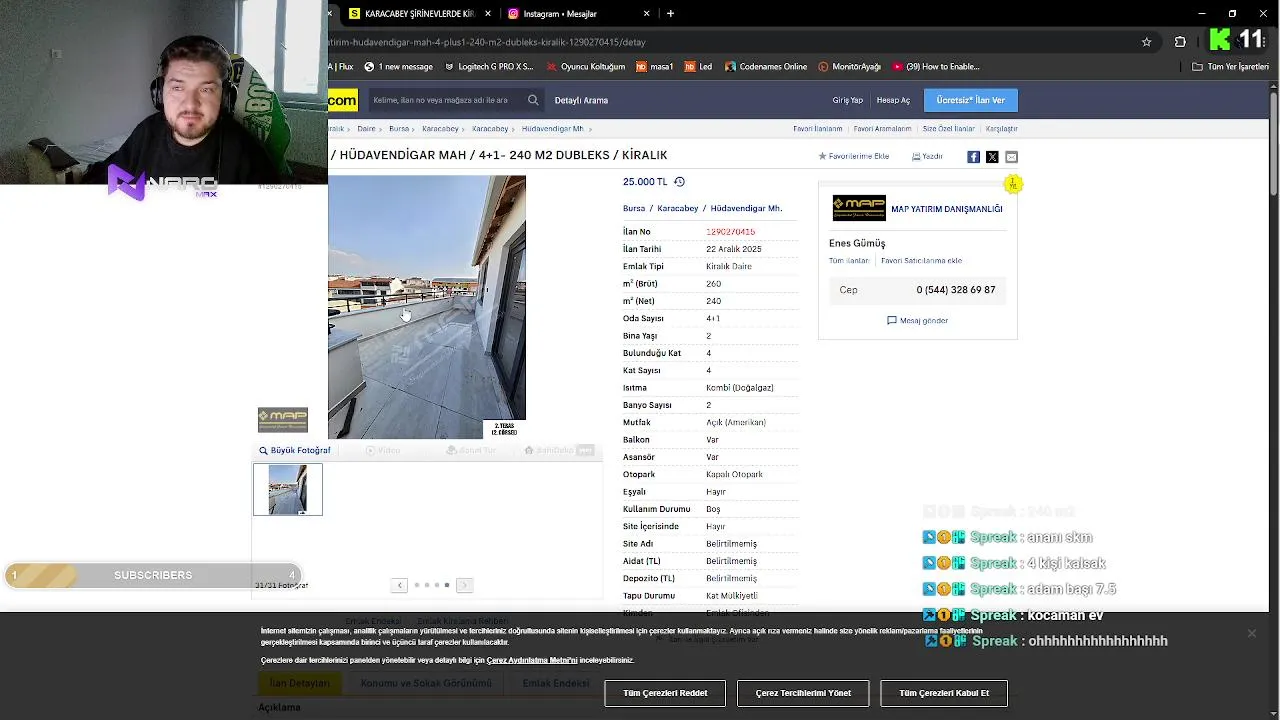
Task: Click the Yazdır print link
Action: point(927,157)
